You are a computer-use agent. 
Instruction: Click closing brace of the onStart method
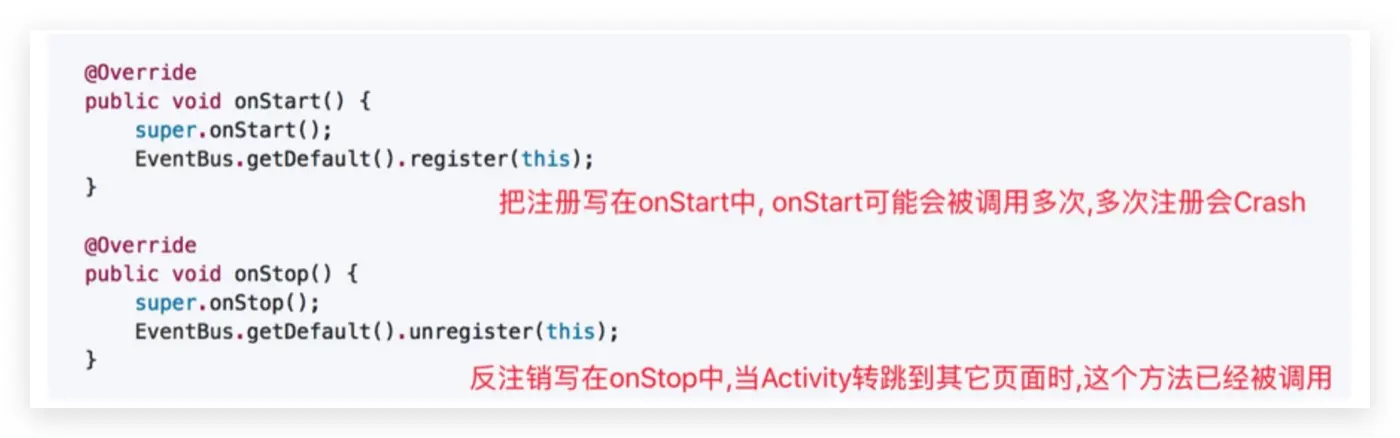coord(91,187)
